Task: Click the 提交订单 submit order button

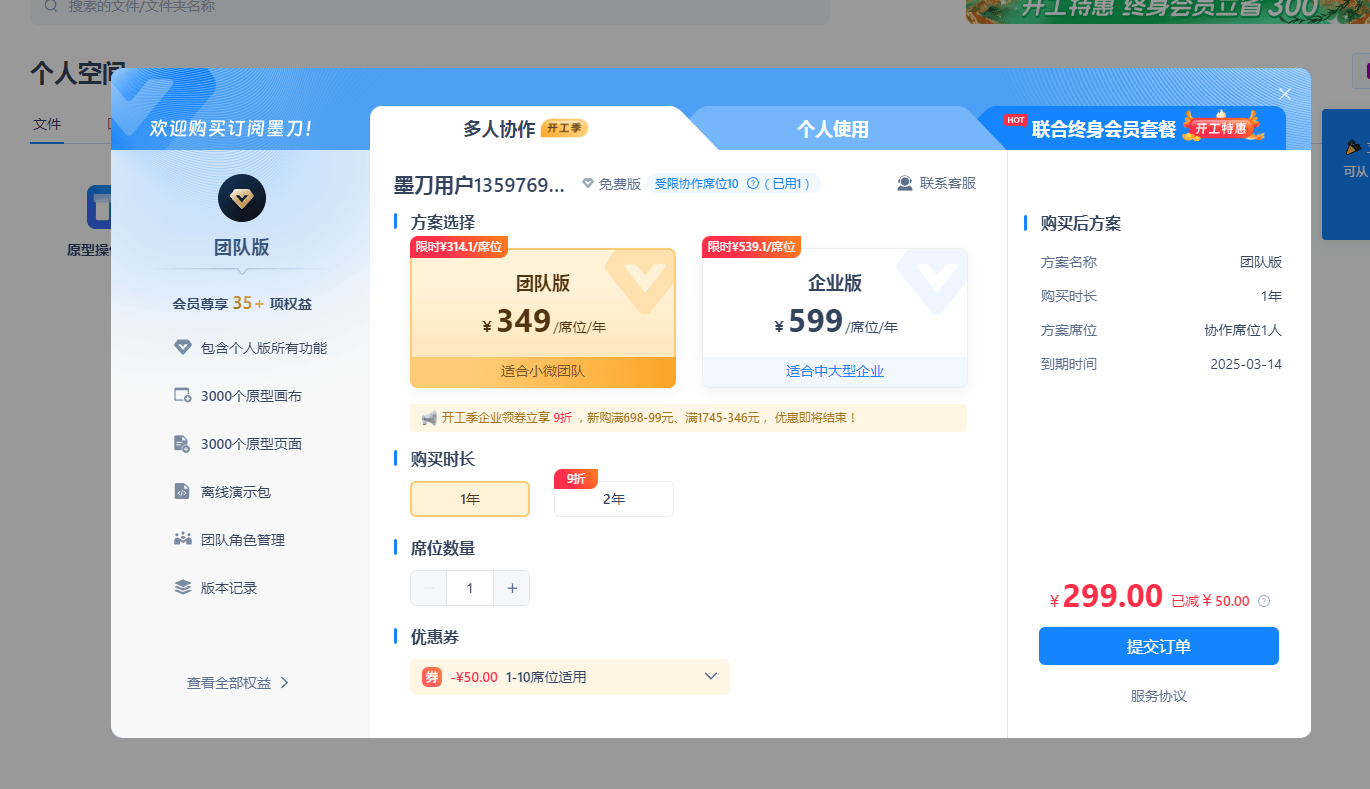Action: 1158,646
